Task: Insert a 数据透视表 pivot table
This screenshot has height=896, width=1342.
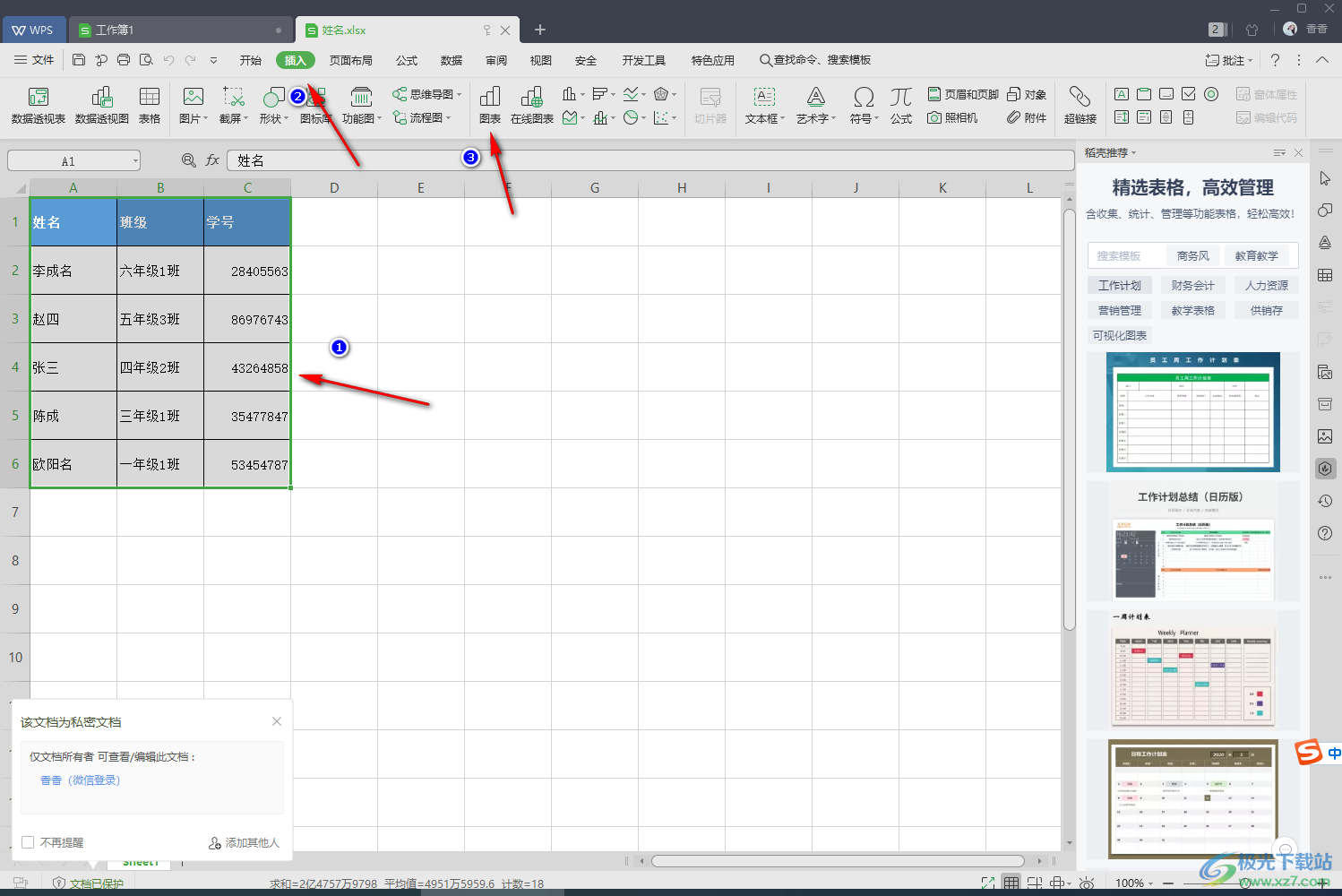Action: (38, 106)
